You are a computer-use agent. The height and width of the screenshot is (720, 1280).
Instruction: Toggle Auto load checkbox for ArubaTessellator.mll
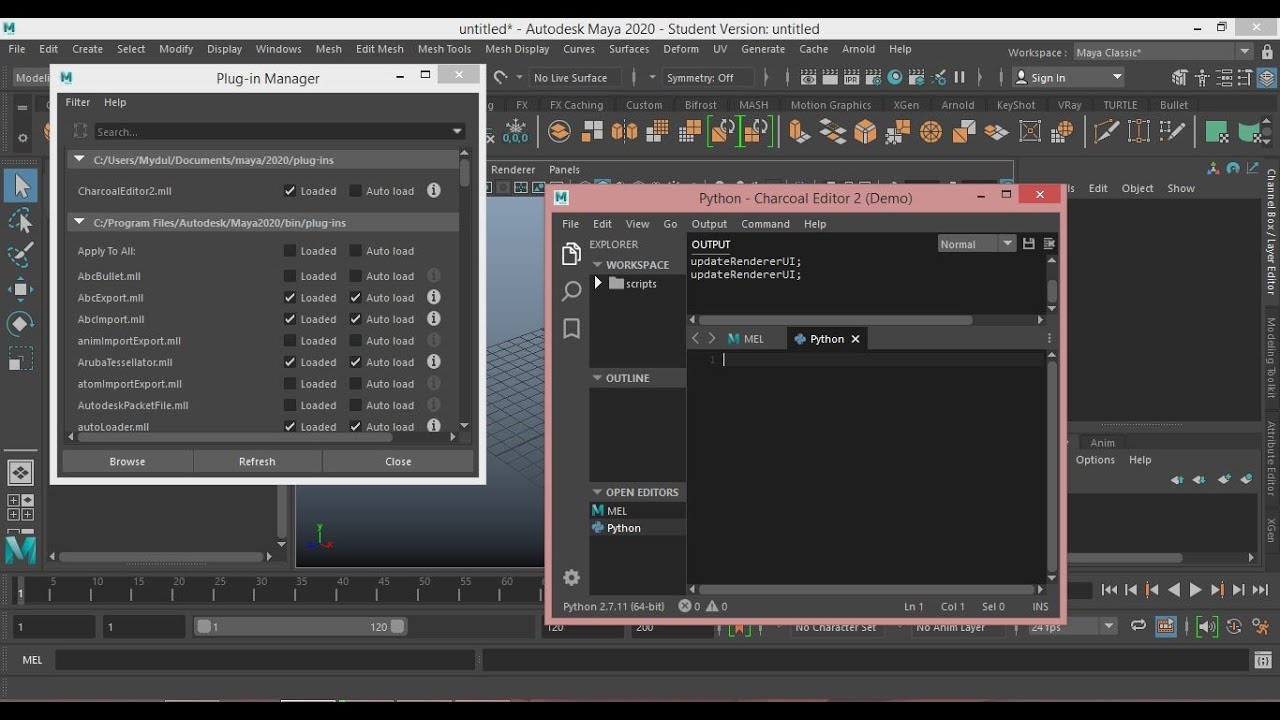355,362
